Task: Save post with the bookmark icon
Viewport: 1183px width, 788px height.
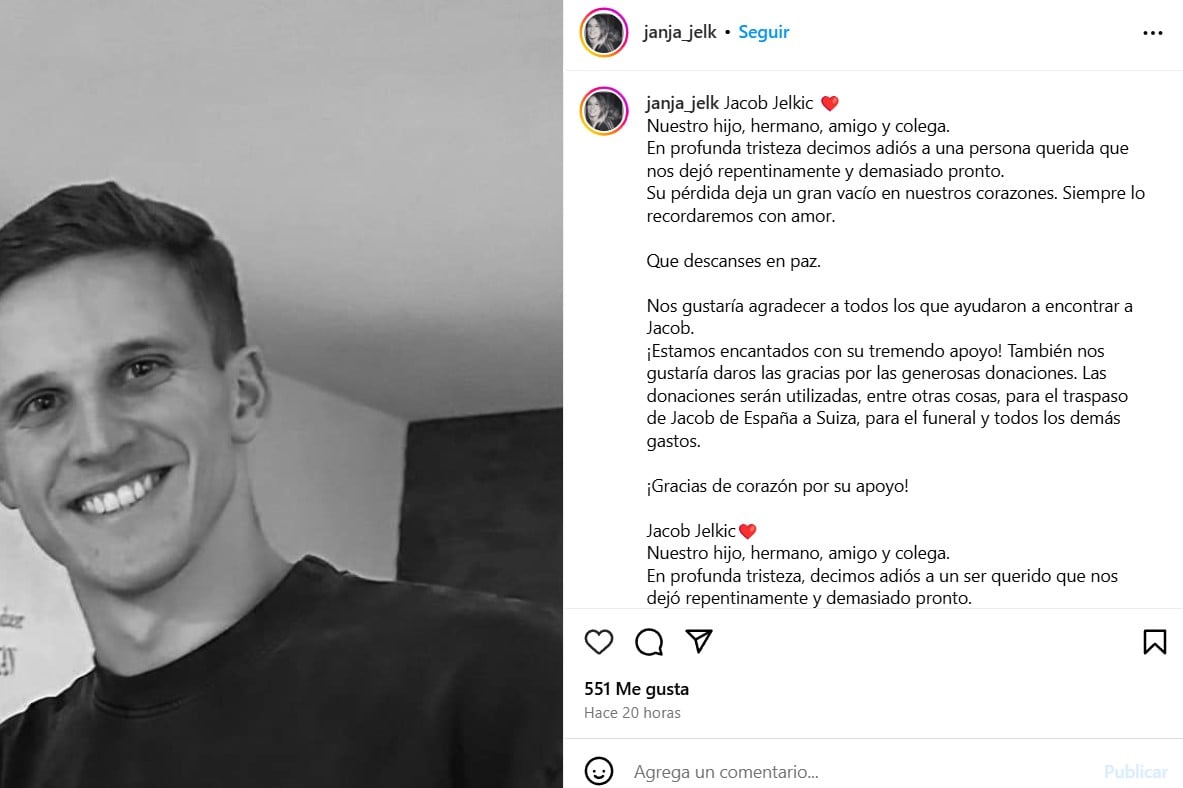Action: click(1154, 642)
